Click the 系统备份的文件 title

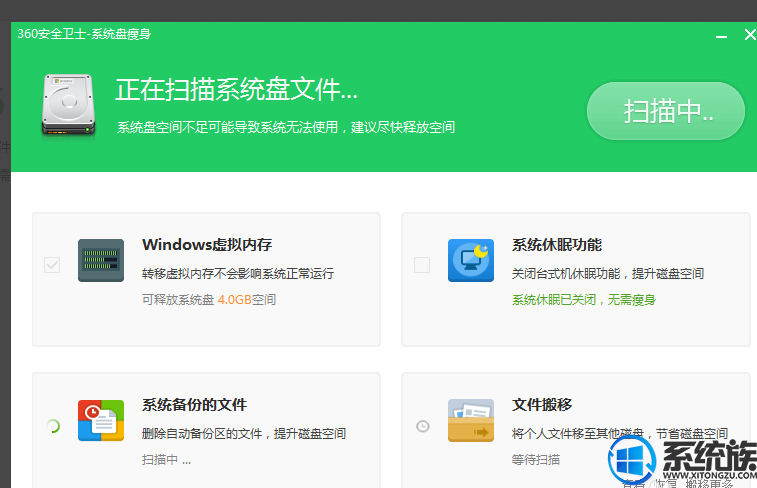point(195,404)
